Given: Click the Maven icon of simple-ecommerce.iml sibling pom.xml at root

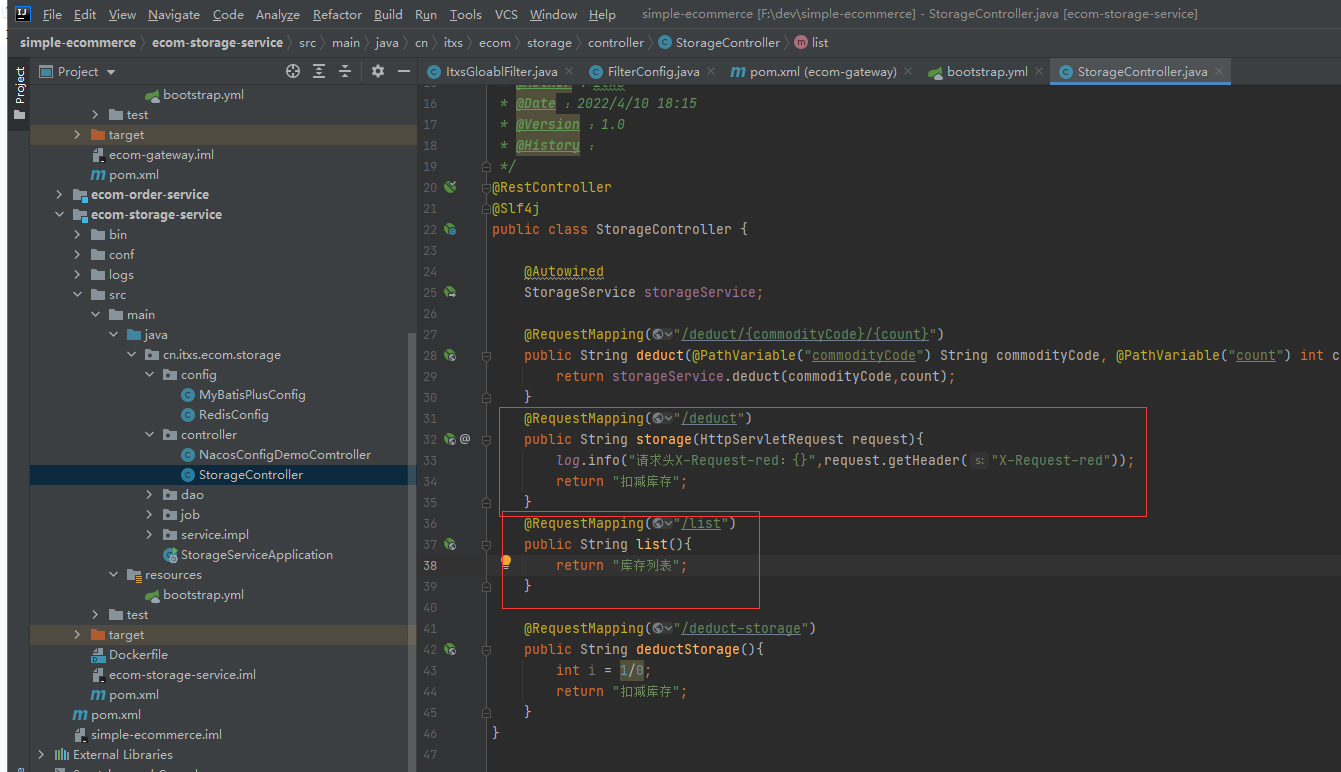Looking at the screenshot, I should (80, 715).
